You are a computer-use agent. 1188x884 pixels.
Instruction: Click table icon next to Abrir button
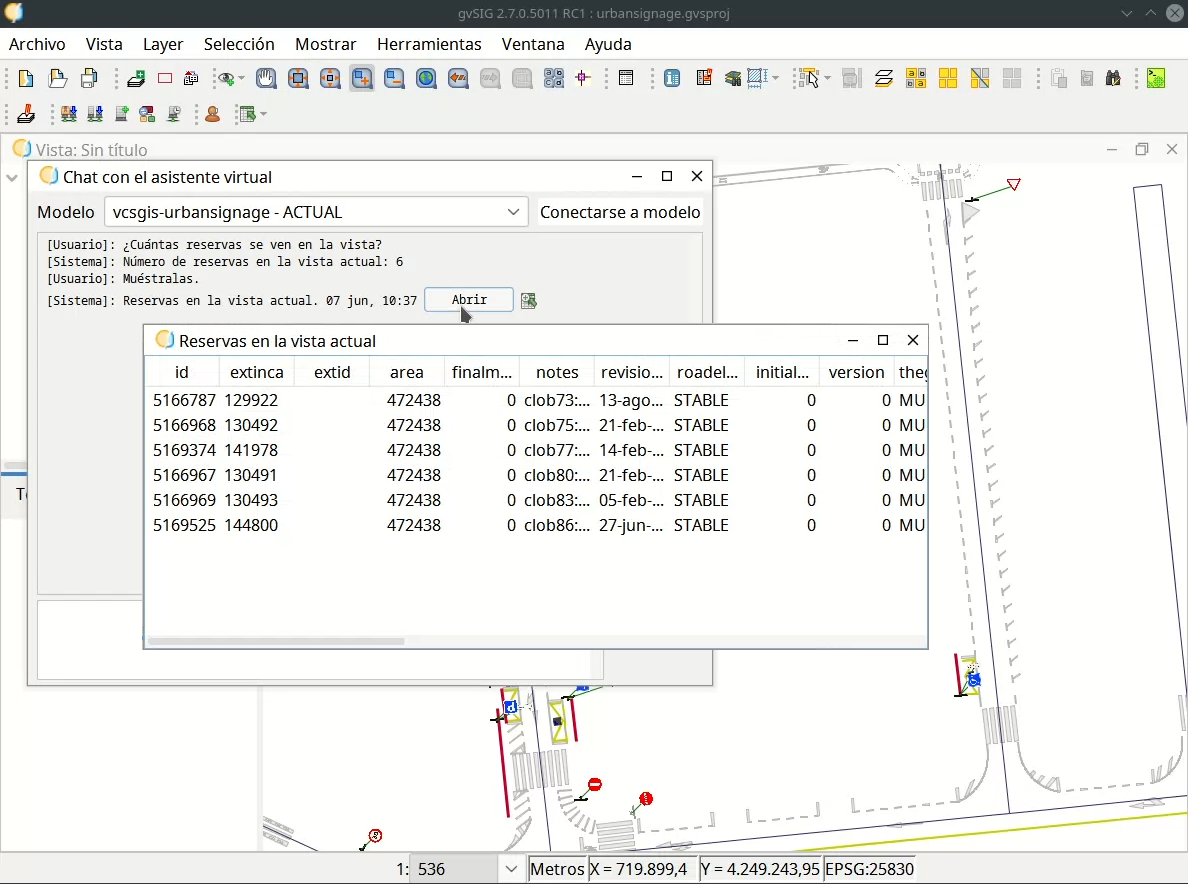click(529, 301)
